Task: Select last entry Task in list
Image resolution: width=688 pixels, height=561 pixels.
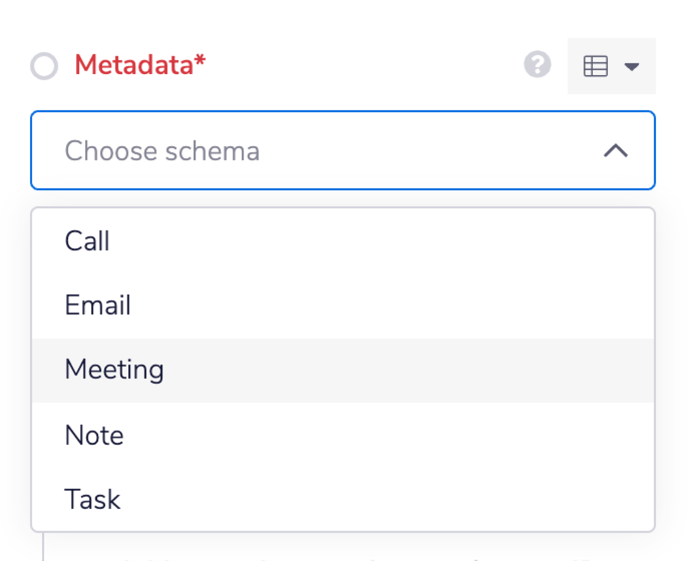Action: (343, 499)
